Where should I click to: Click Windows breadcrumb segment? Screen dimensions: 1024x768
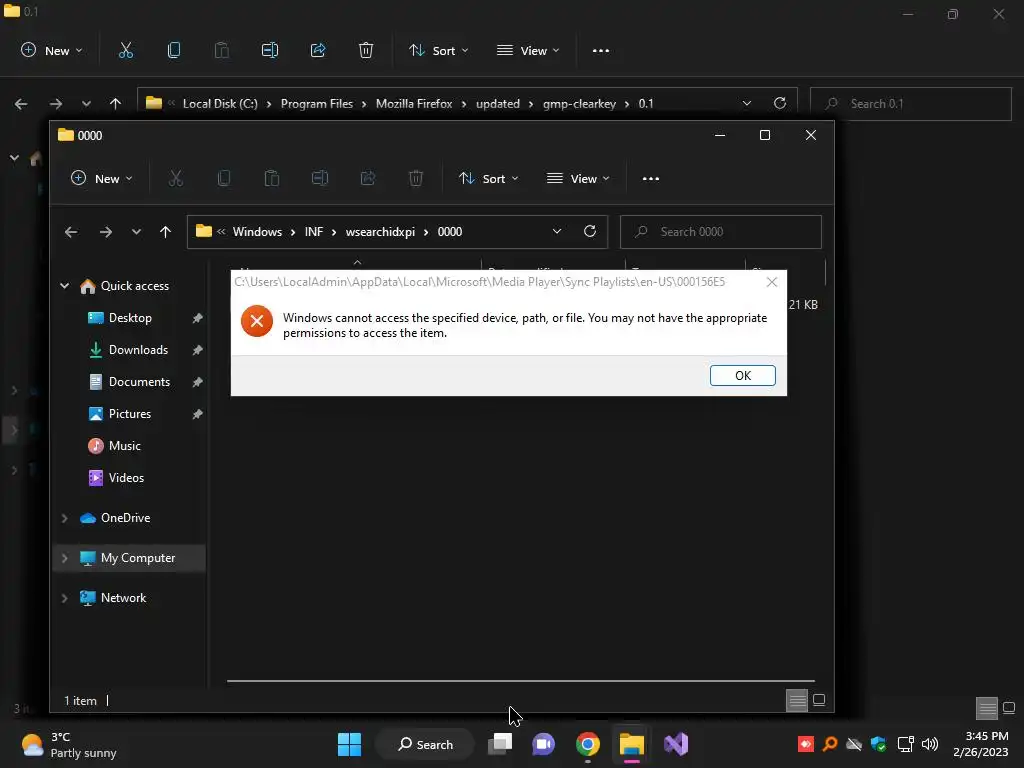(x=257, y=232)
